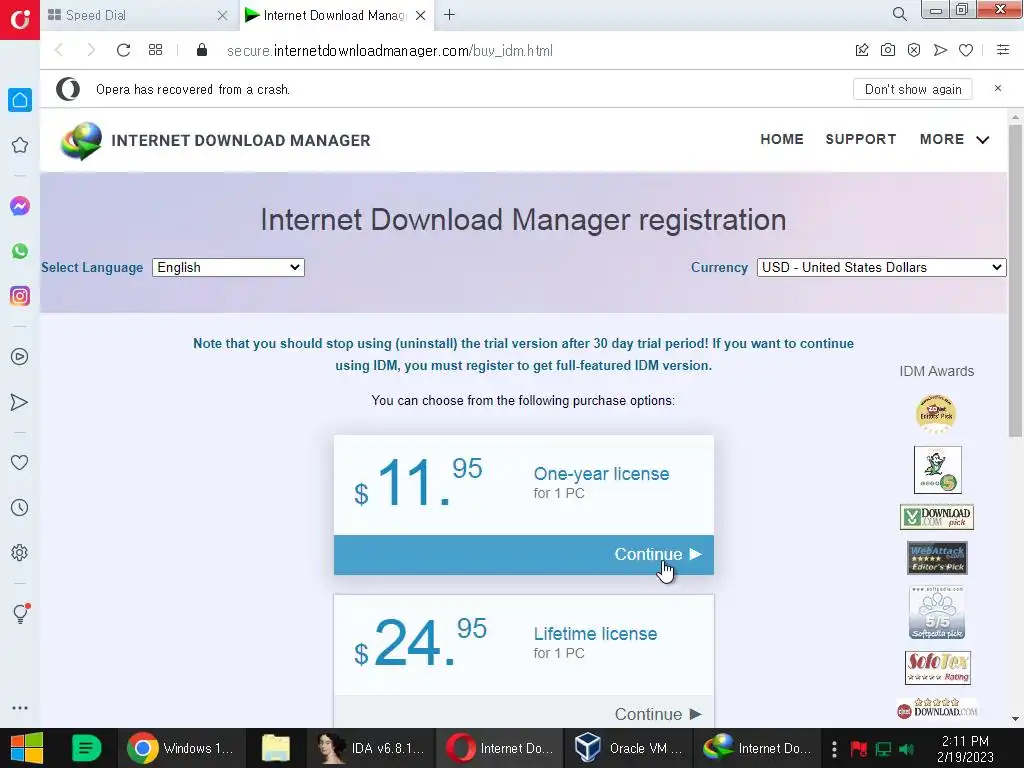1024x768 pixels.
Task: Click the edit/share page icon in the address bar
Action: click(862, 50)
